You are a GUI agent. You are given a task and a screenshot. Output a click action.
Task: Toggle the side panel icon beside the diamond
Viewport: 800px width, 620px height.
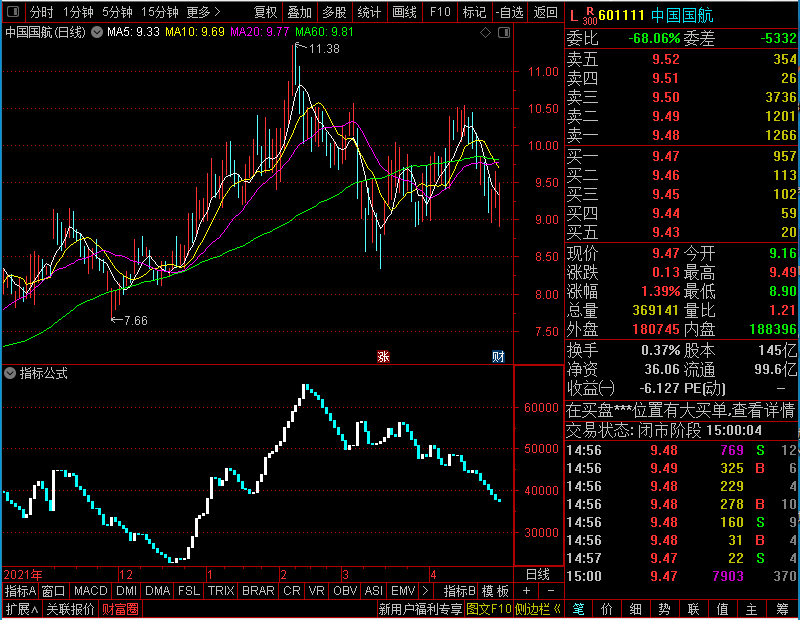504,33
